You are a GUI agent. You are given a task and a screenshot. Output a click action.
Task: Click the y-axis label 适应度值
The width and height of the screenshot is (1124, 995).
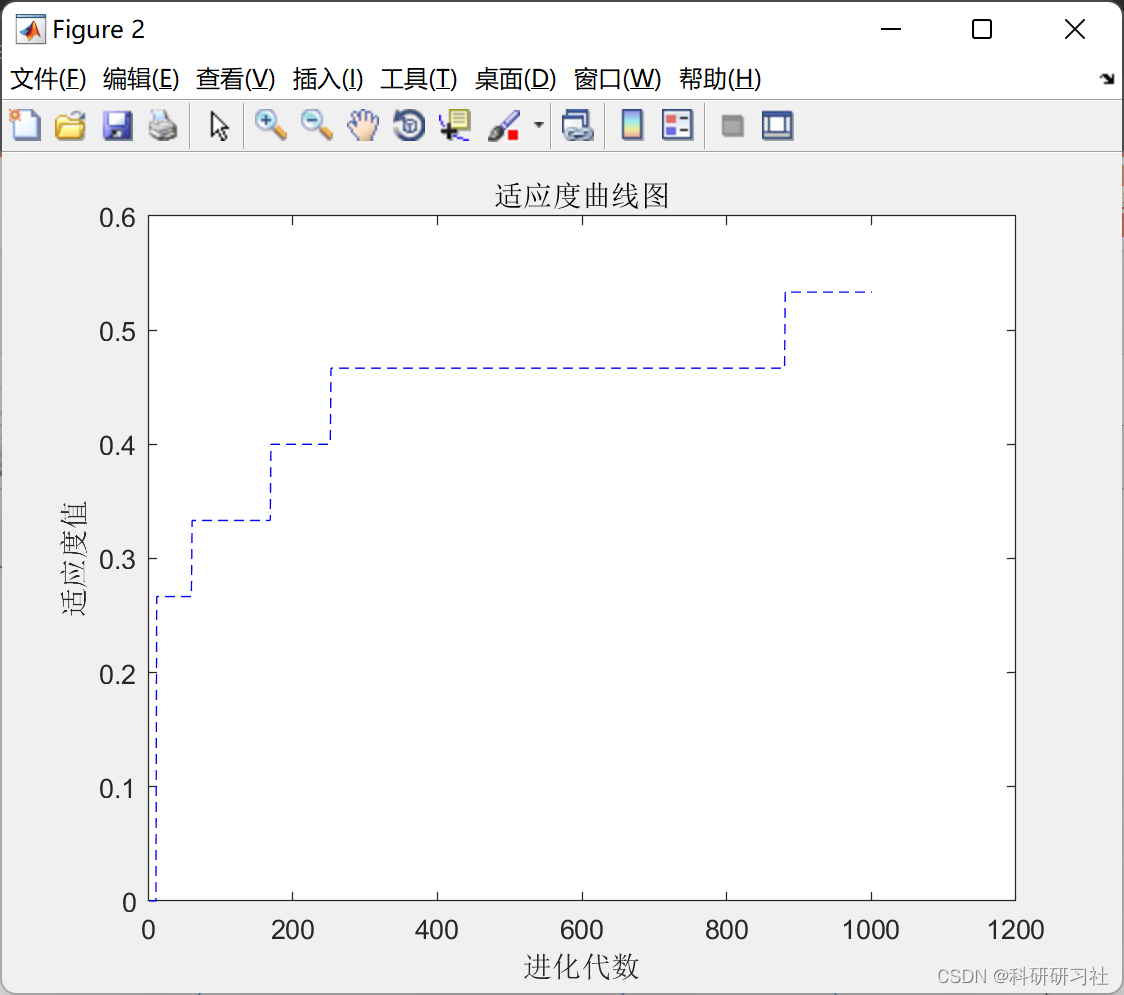pos(73,558)
